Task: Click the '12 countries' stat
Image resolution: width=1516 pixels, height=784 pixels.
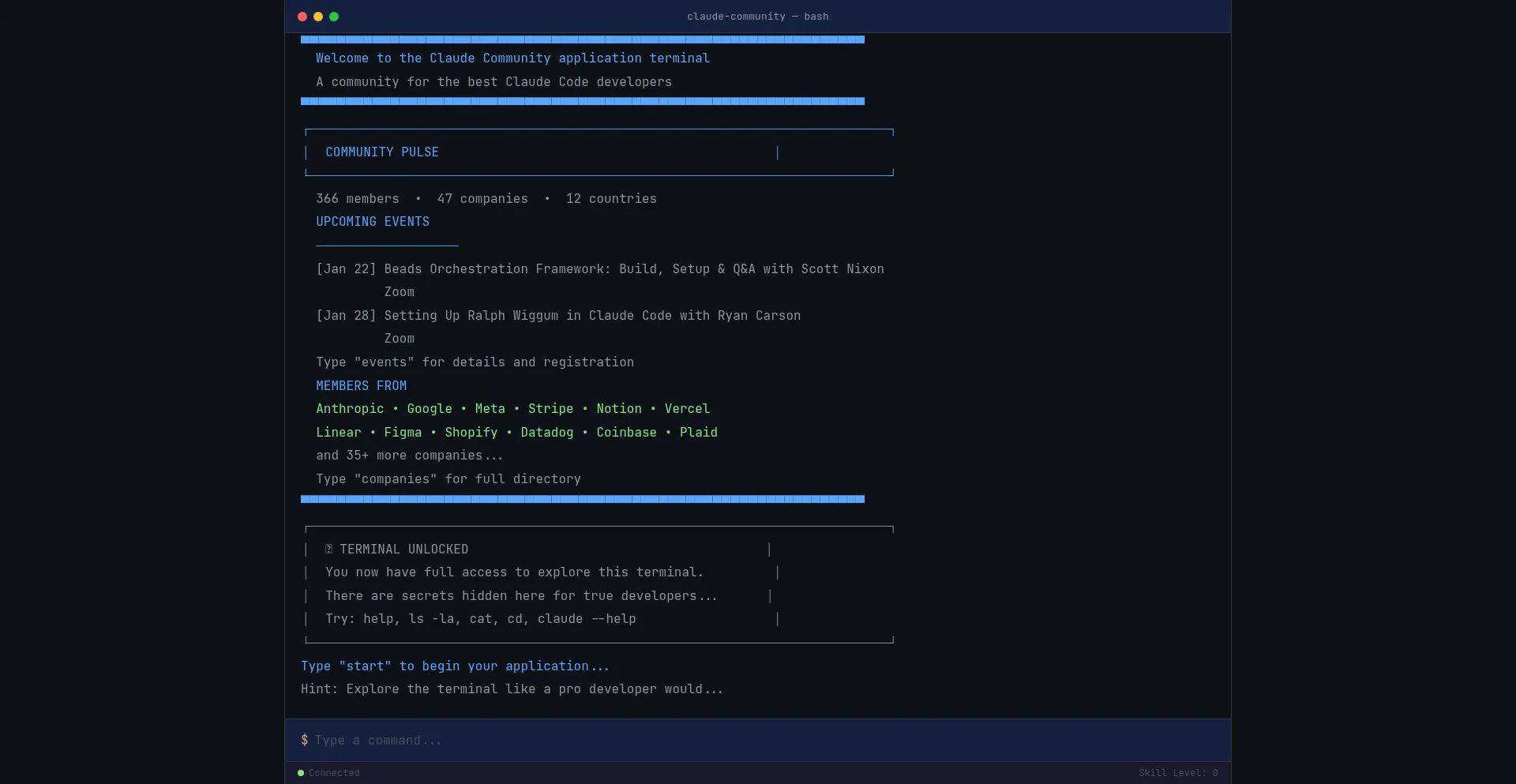Action: (611, 199)
